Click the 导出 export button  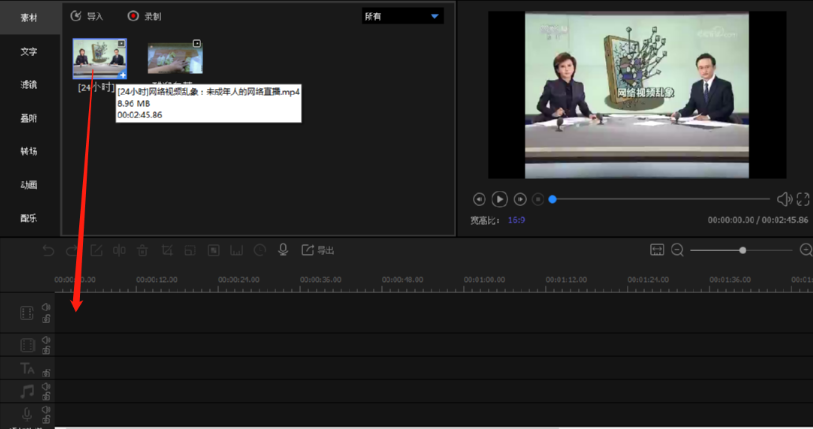click(x=318, y=250)
